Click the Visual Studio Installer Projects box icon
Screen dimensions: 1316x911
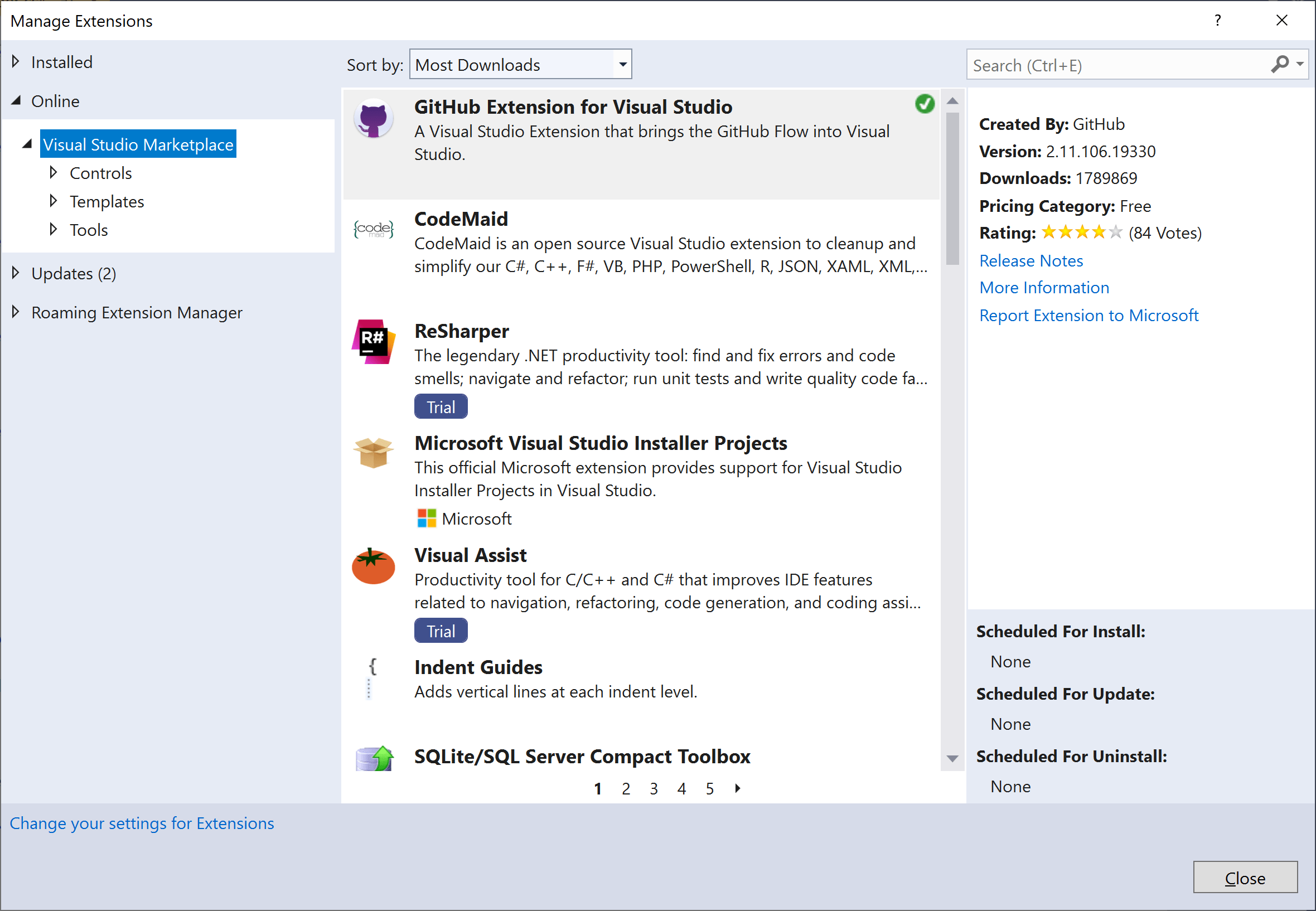coord(374,453)
